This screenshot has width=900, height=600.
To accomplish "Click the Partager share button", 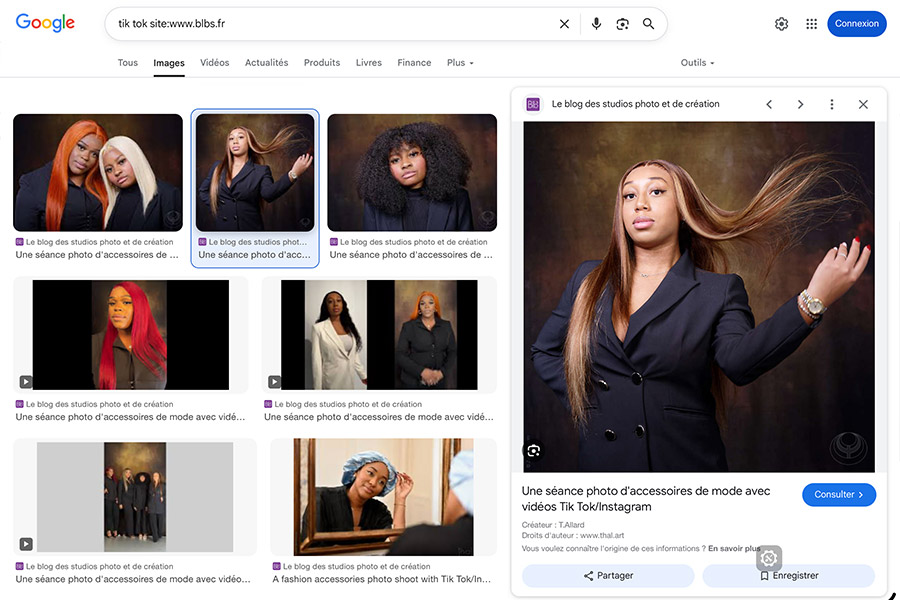I will pos(608,575).
